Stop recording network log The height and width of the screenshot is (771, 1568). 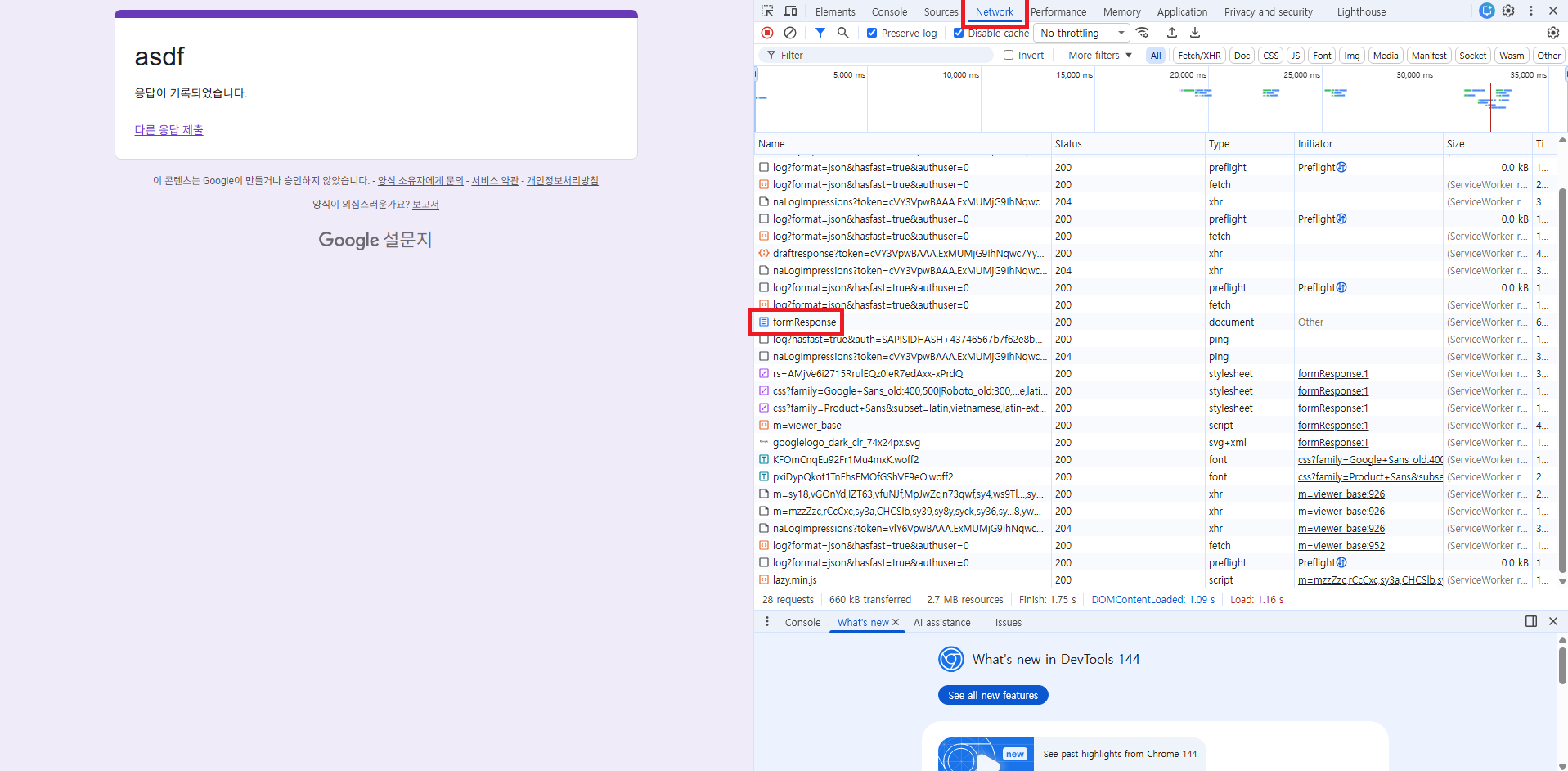[x=766, y=33]
